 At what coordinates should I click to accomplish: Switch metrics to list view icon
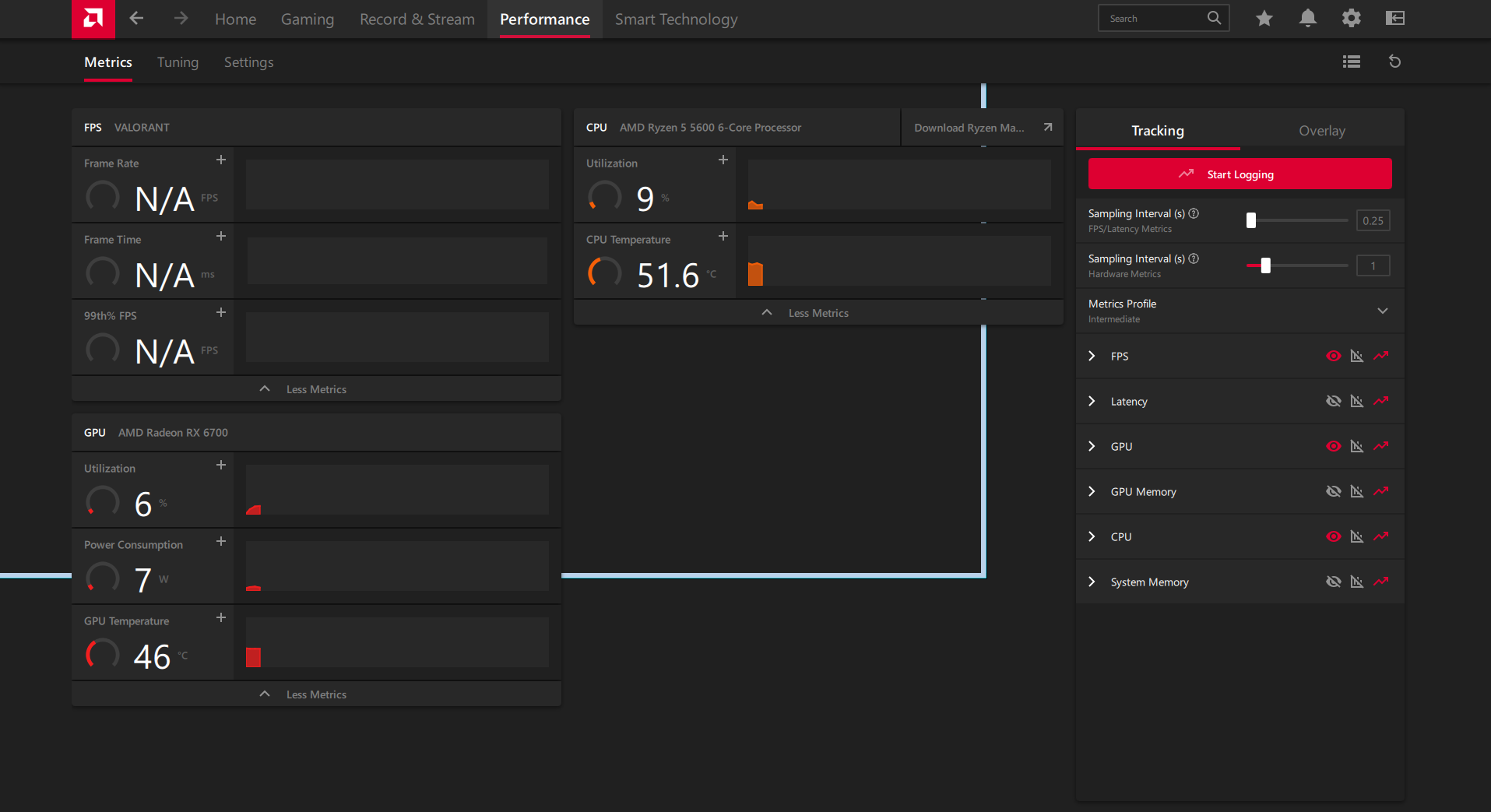(1351, 62)
